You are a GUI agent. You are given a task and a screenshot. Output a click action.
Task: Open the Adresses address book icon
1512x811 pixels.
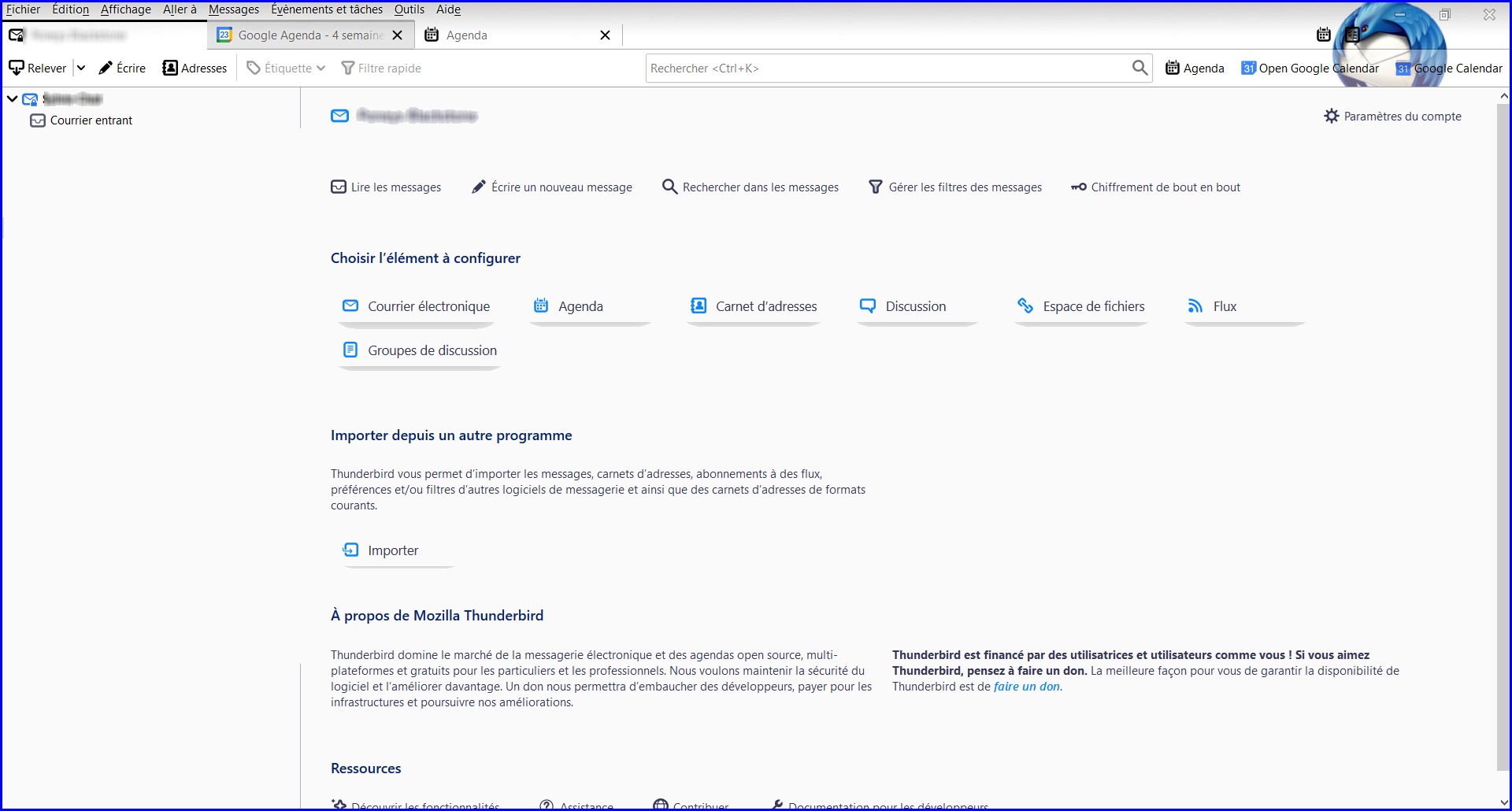click(170, 68)
